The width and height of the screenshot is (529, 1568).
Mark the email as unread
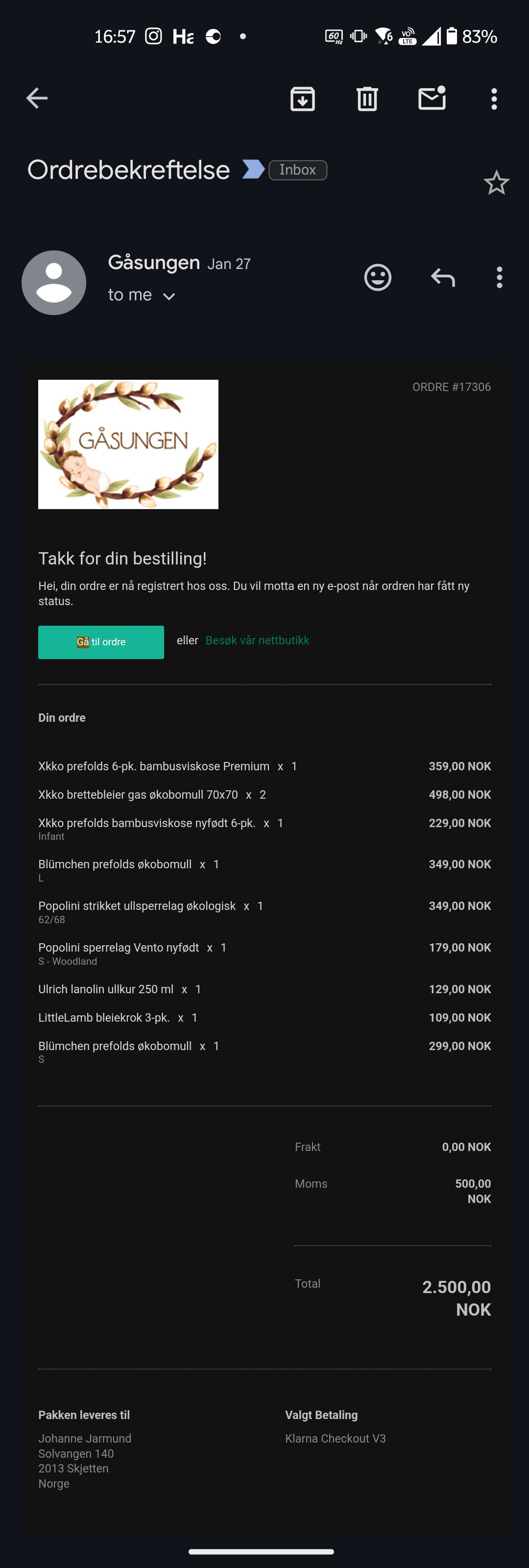(432, 98)
